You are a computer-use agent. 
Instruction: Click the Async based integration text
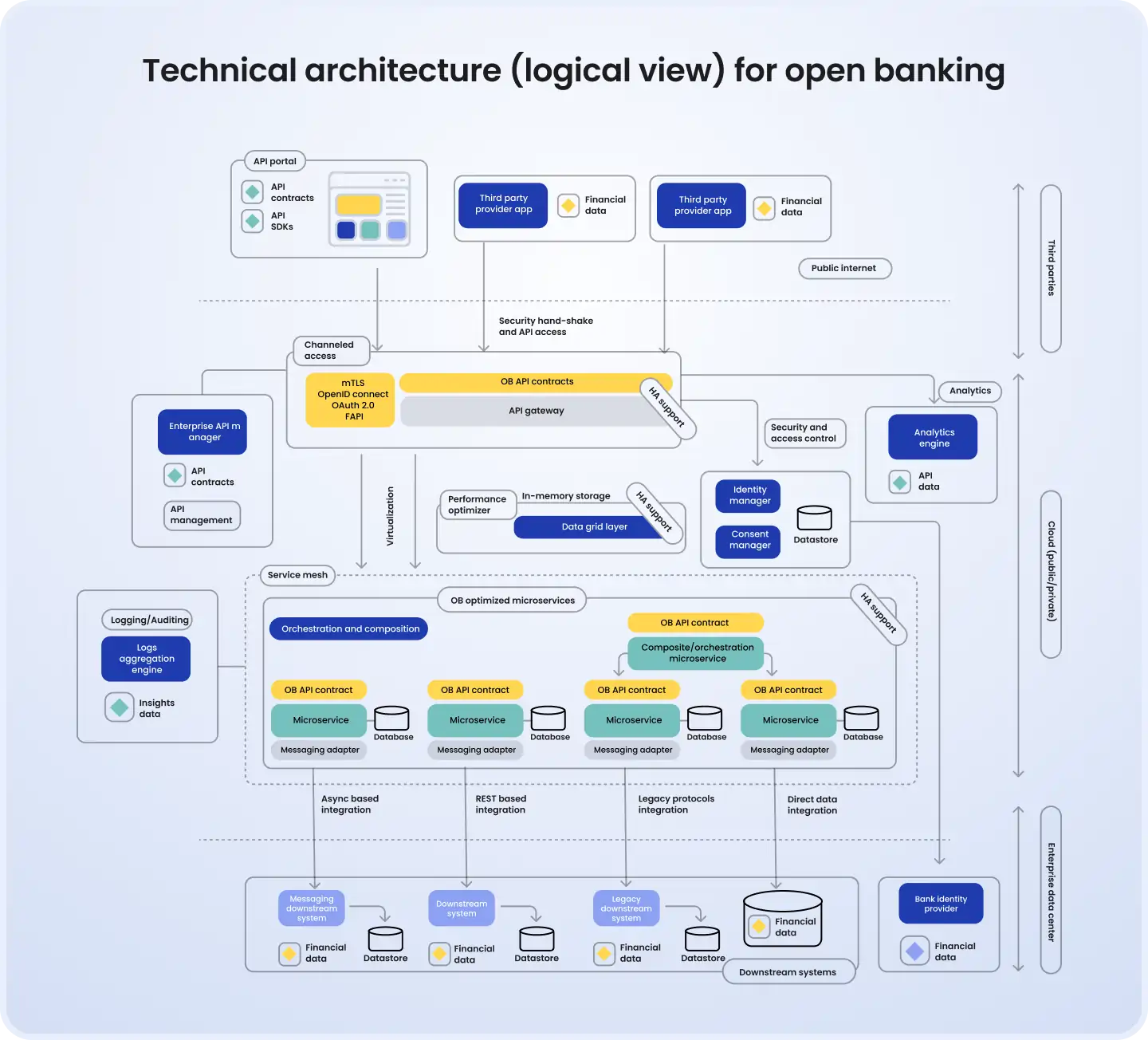coord(350,804)
